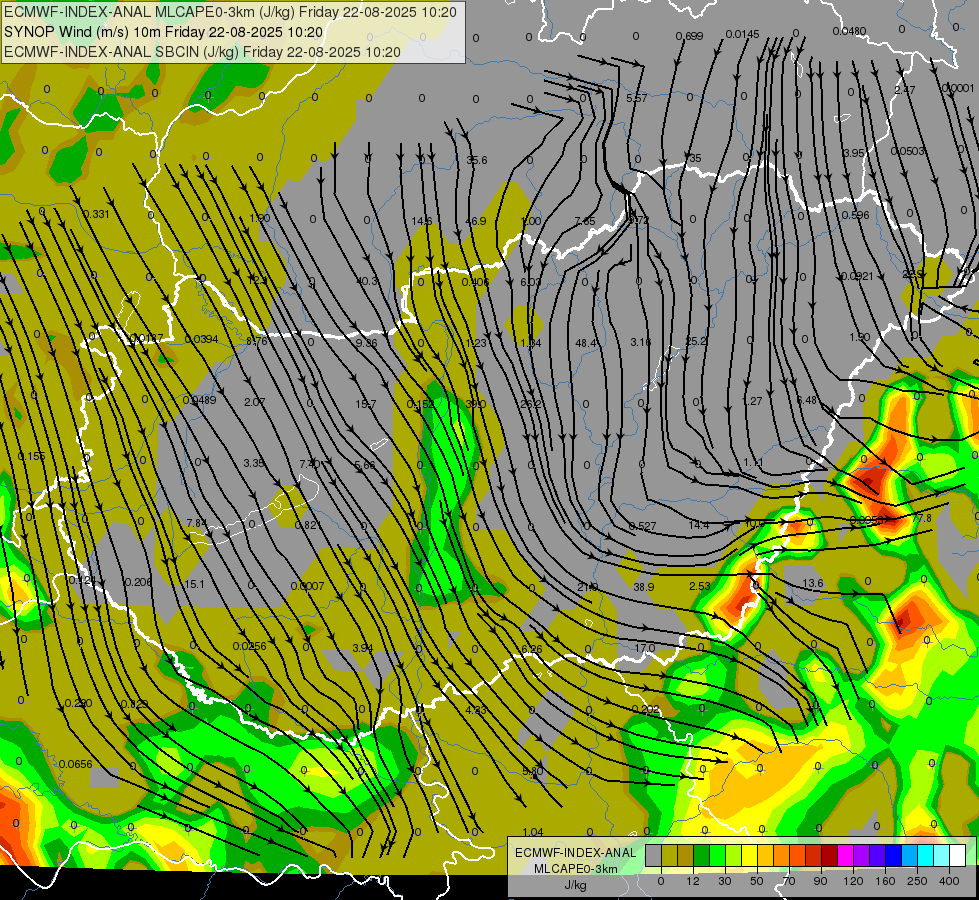Click the map value 0.0394
Viewport: 979px width, 900px height.
202,339
